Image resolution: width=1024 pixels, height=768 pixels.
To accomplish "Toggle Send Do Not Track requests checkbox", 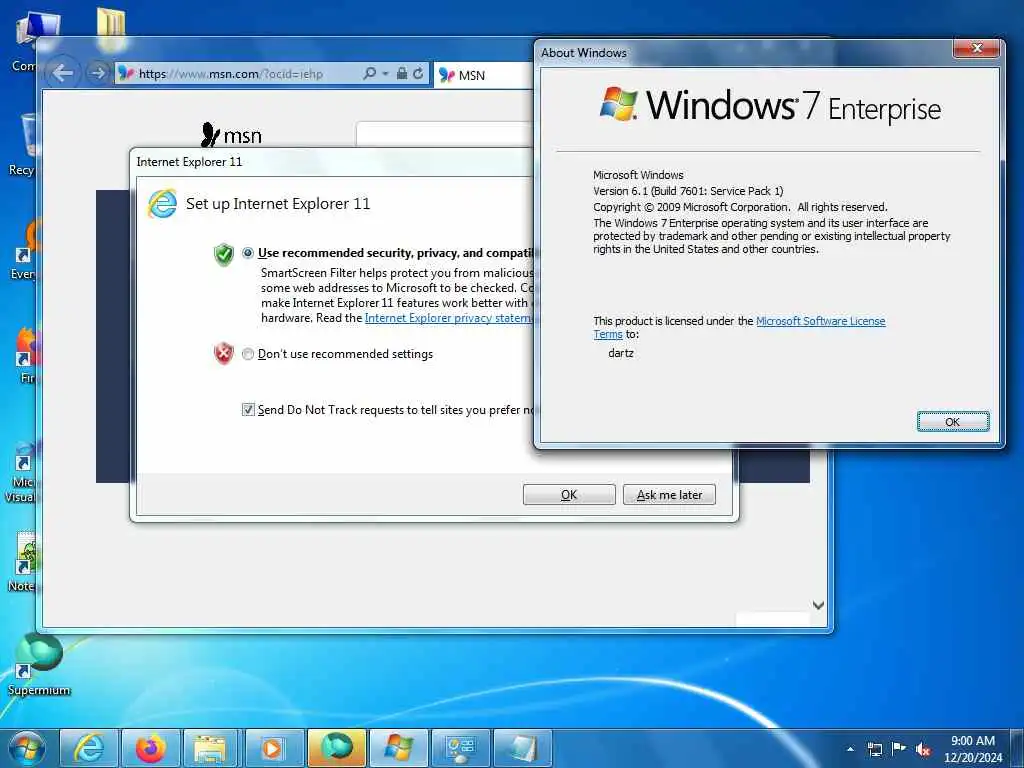I will point(248,409).
